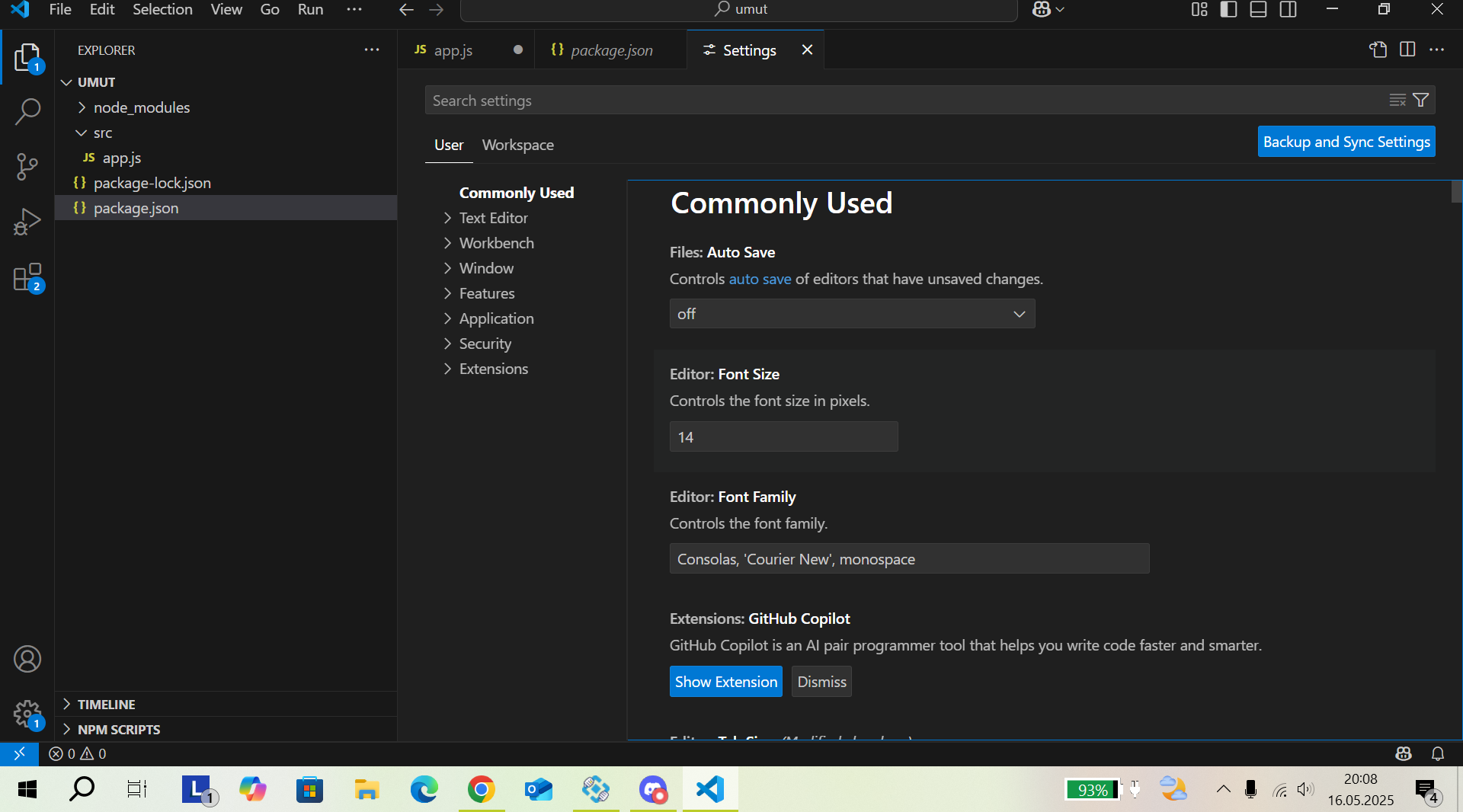Open Source Control view
The height and width of the screenshot is (812, 1463).
click(27, 166)
